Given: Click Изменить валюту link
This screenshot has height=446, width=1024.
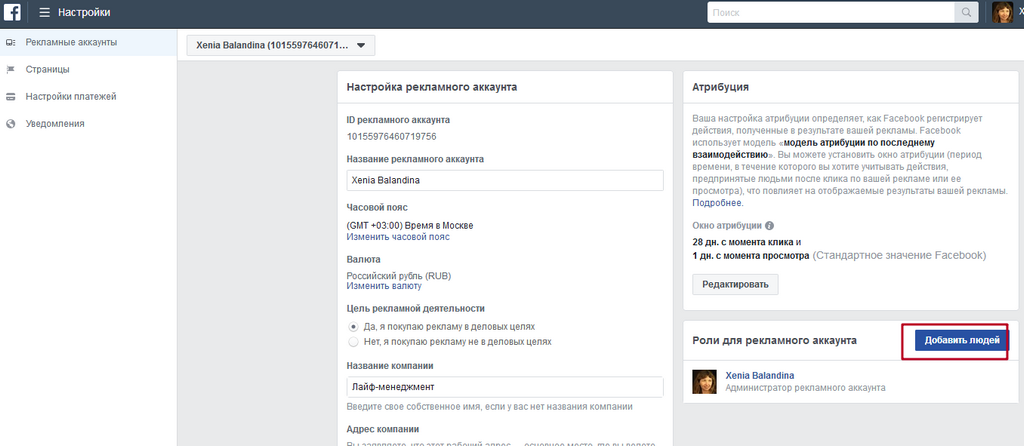Looking at the screenshot, I should tap(384, 286).
